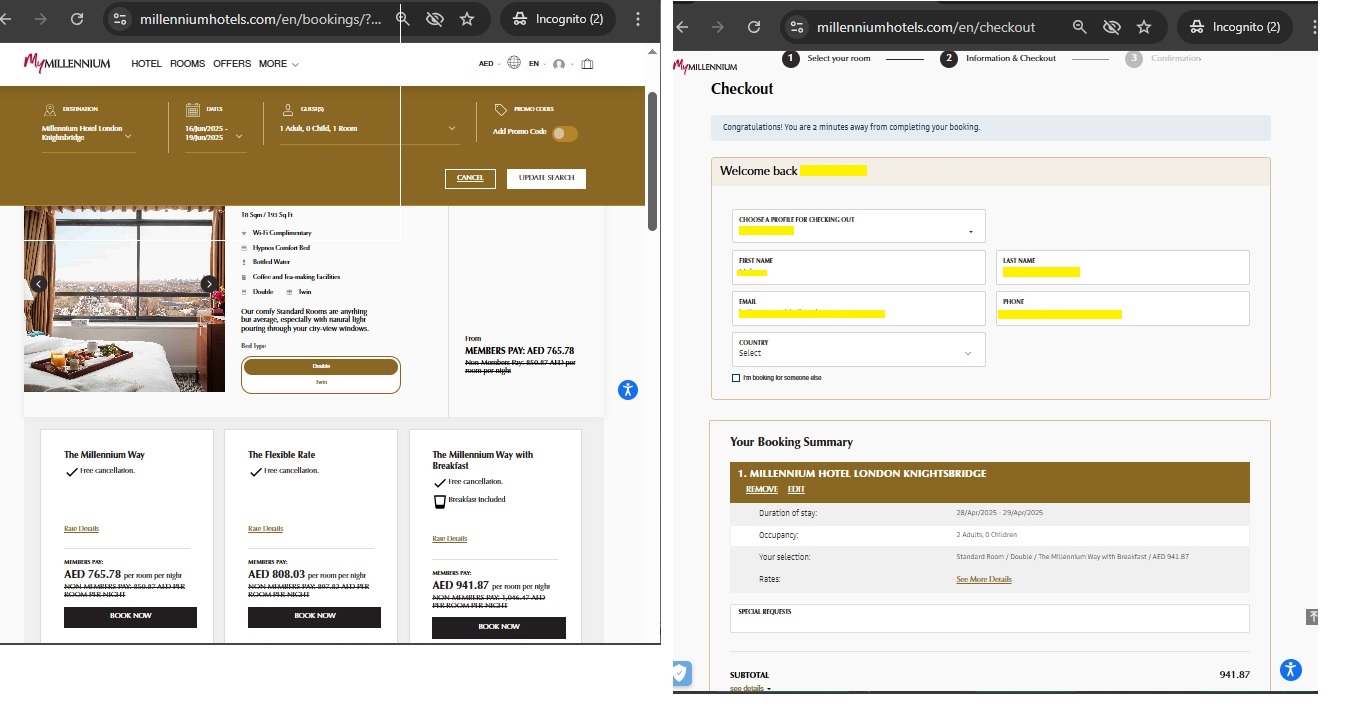The width and height of the screenshot is (1366, 710).
Task: Click the destination pin icon
Action: [x=49, y=110]
